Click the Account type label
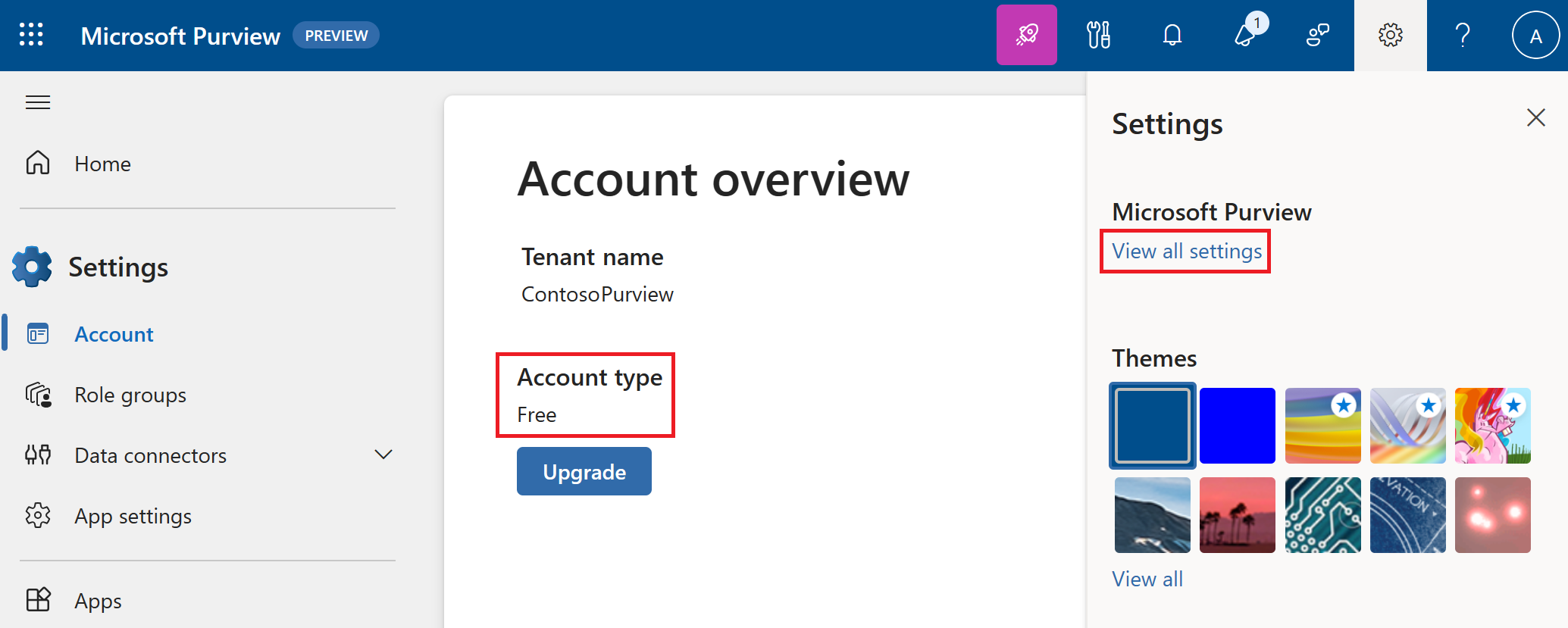This screenshot has width=1568, height=628. tap(590, 377)
